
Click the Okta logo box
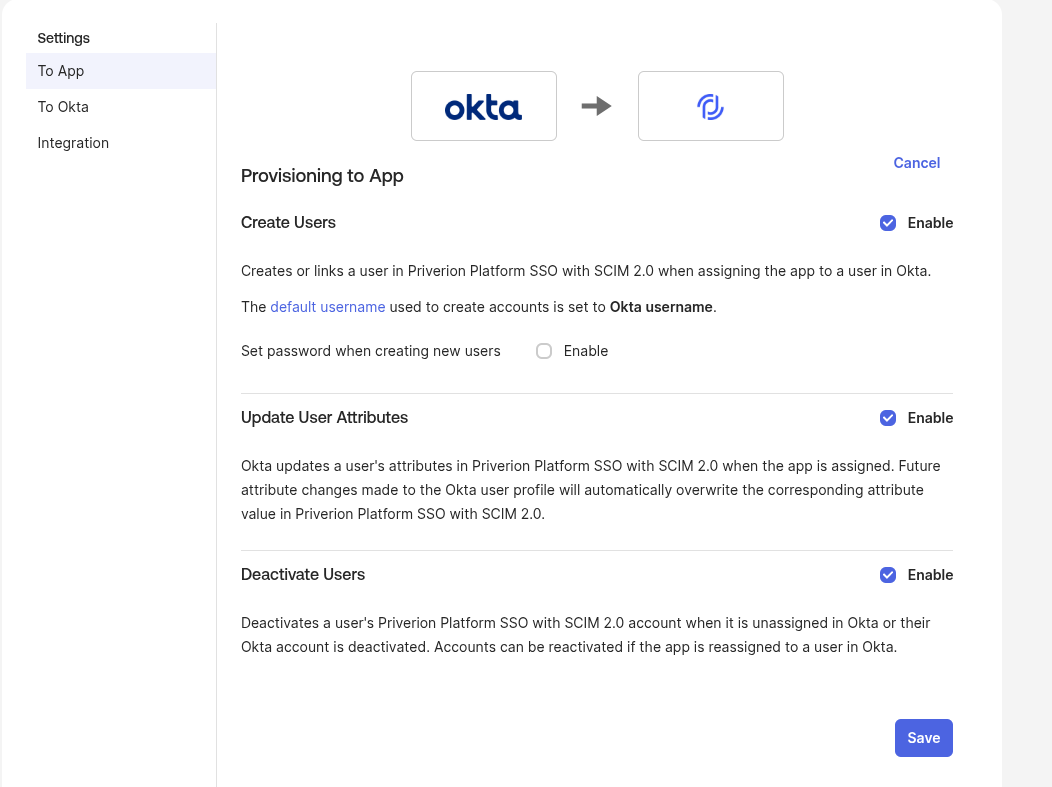tap(483, 106)
